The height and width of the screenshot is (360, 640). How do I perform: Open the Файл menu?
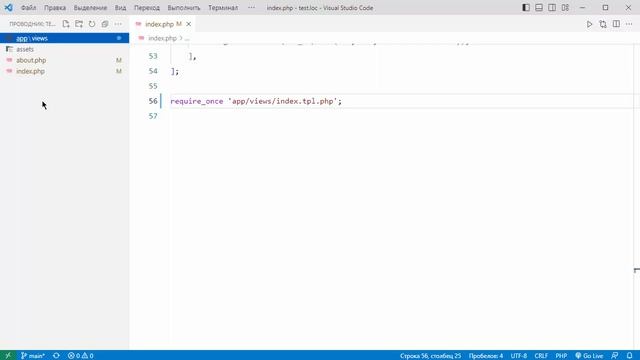28,8
